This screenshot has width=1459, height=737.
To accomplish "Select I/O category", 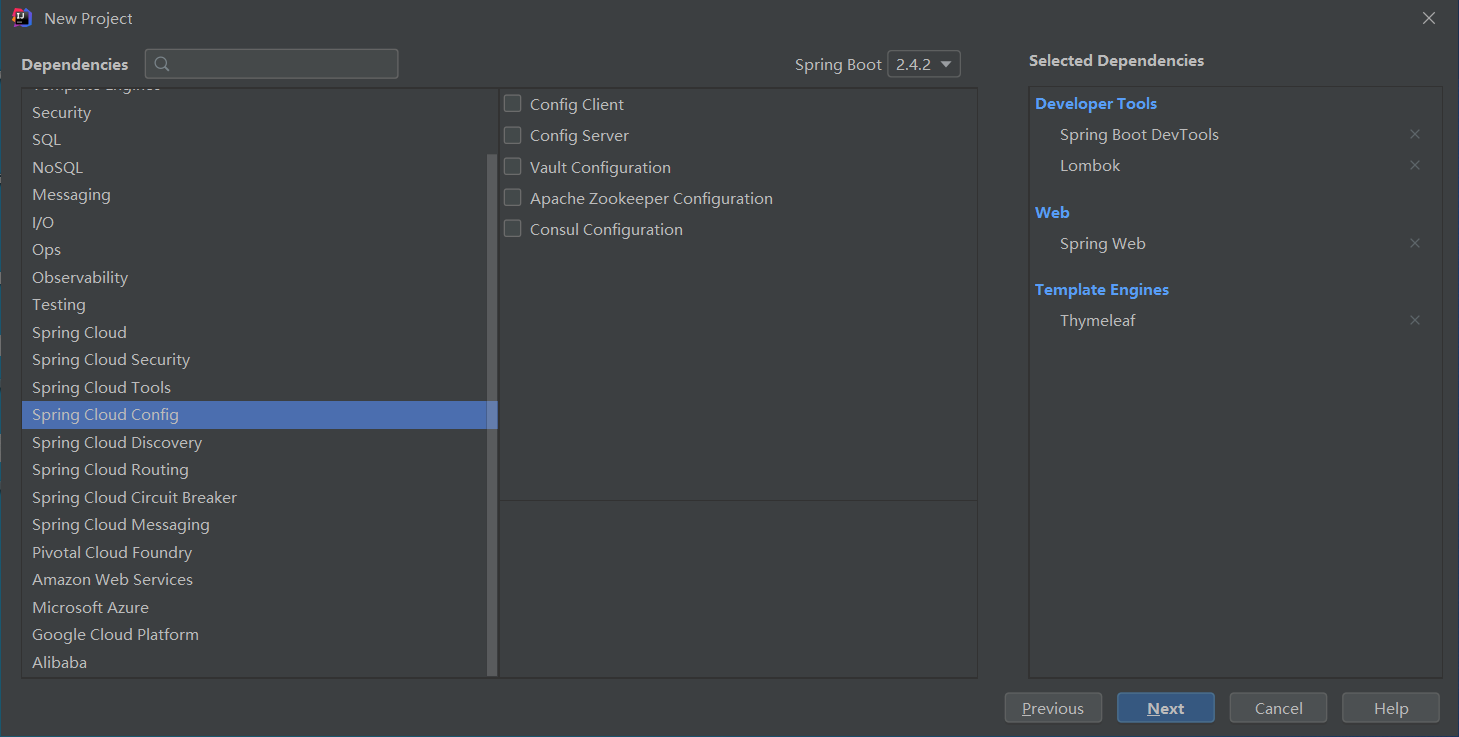I will [x=254, y=223].
